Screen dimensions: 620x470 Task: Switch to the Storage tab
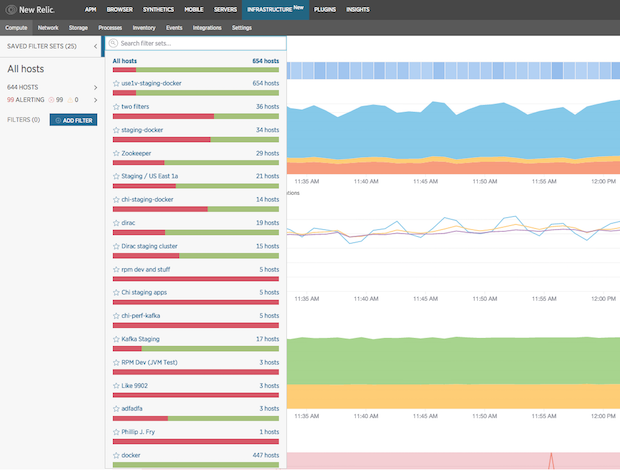(x=78, y=28)
